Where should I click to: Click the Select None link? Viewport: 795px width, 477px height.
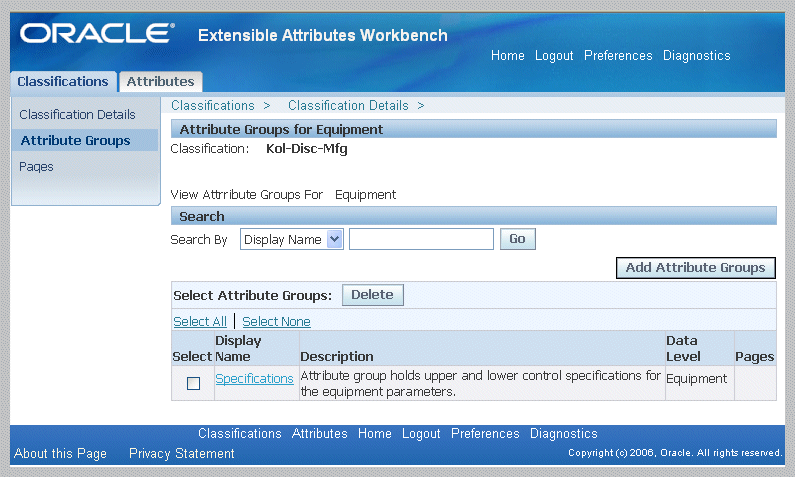click(x=276, y=321)
